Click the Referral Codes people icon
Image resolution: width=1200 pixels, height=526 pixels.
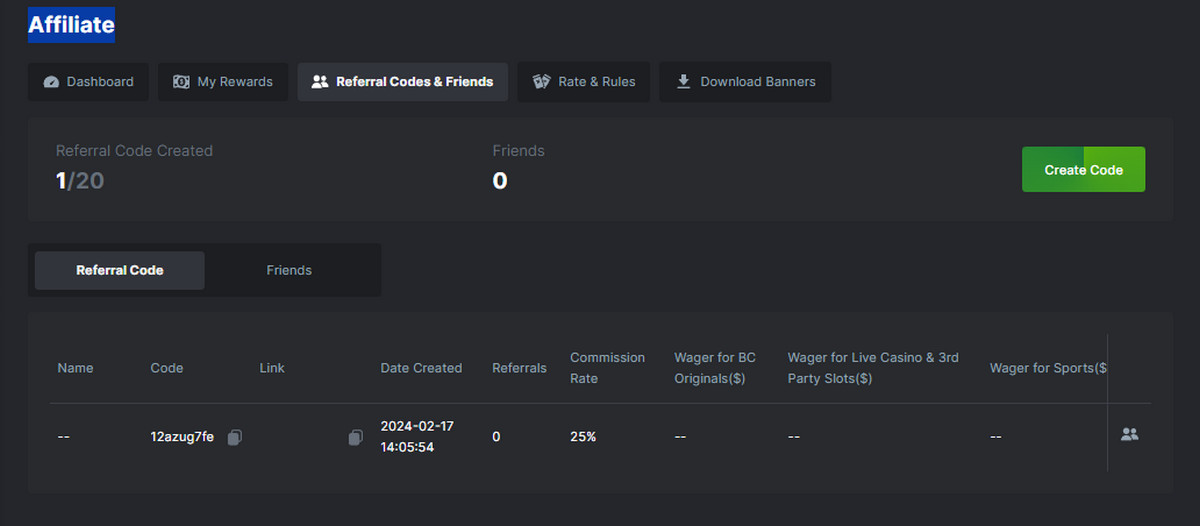320,82
